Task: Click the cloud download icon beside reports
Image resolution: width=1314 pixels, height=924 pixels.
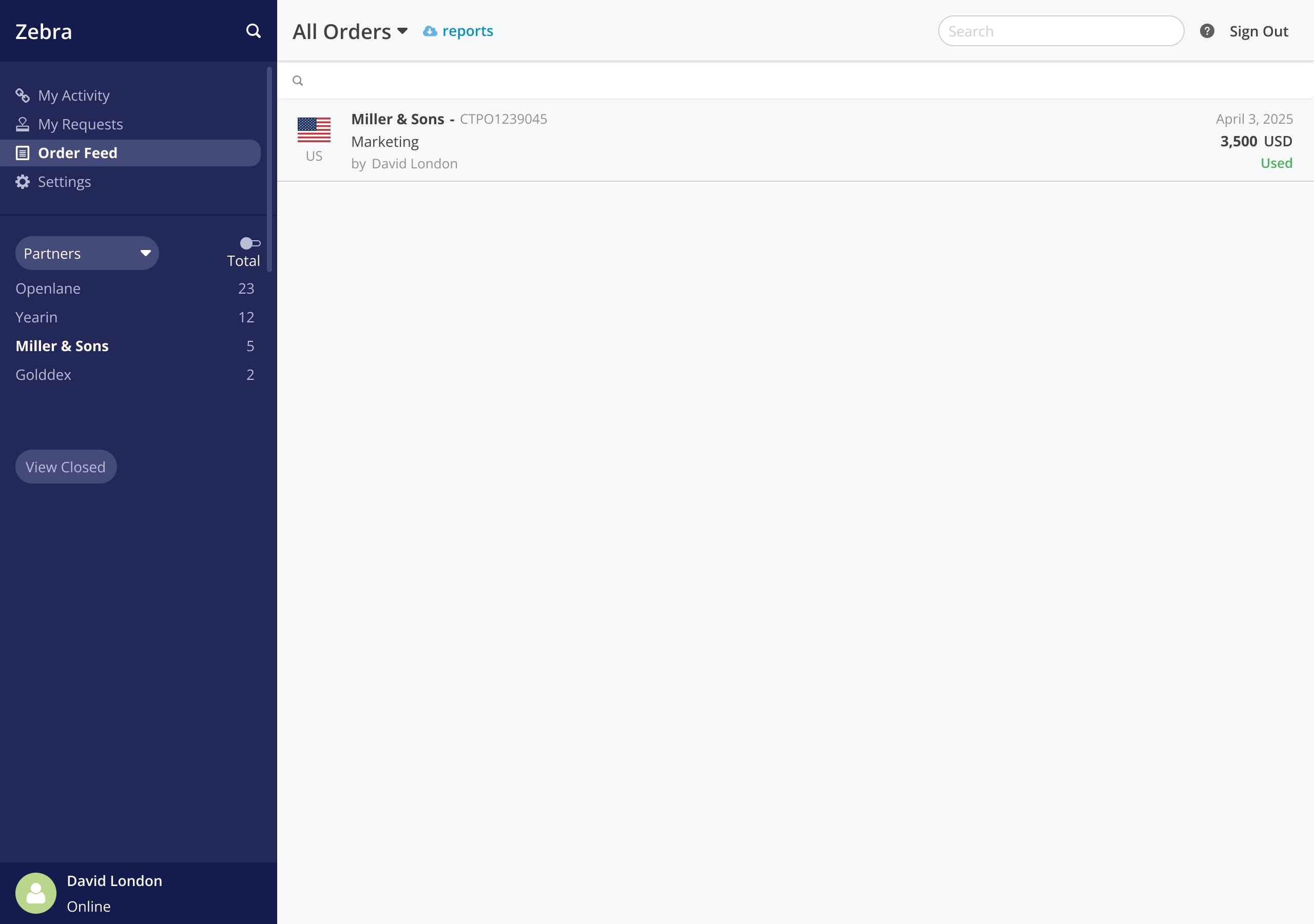Action: click(429, 31)
